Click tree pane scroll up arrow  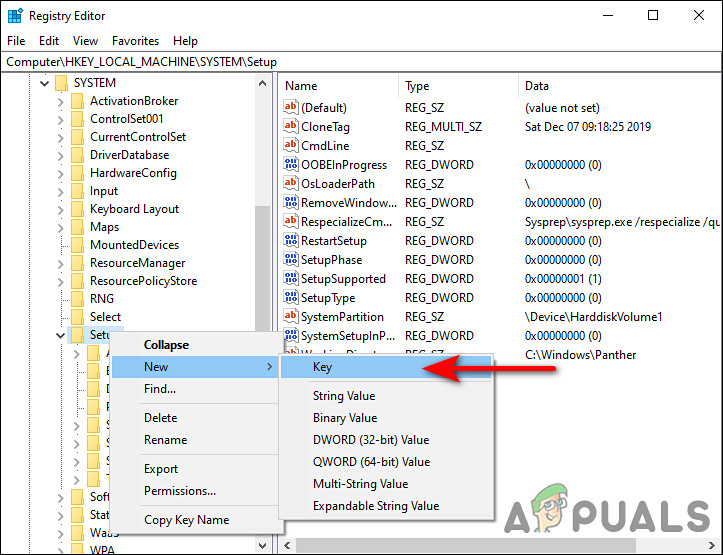click(x=262, y=83)
